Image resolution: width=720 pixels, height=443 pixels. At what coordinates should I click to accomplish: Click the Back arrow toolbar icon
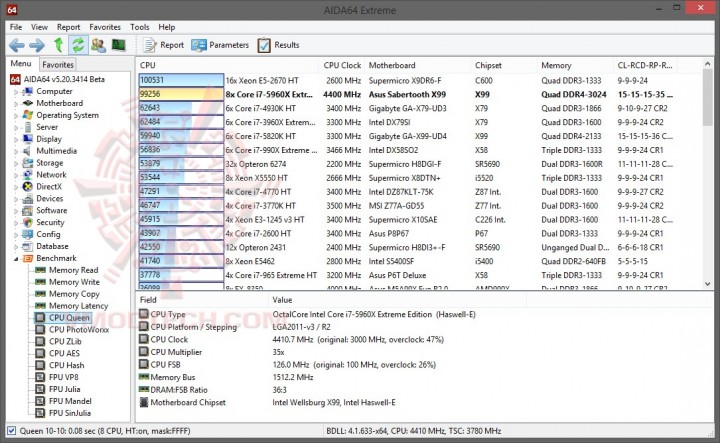tap(17, 45)
